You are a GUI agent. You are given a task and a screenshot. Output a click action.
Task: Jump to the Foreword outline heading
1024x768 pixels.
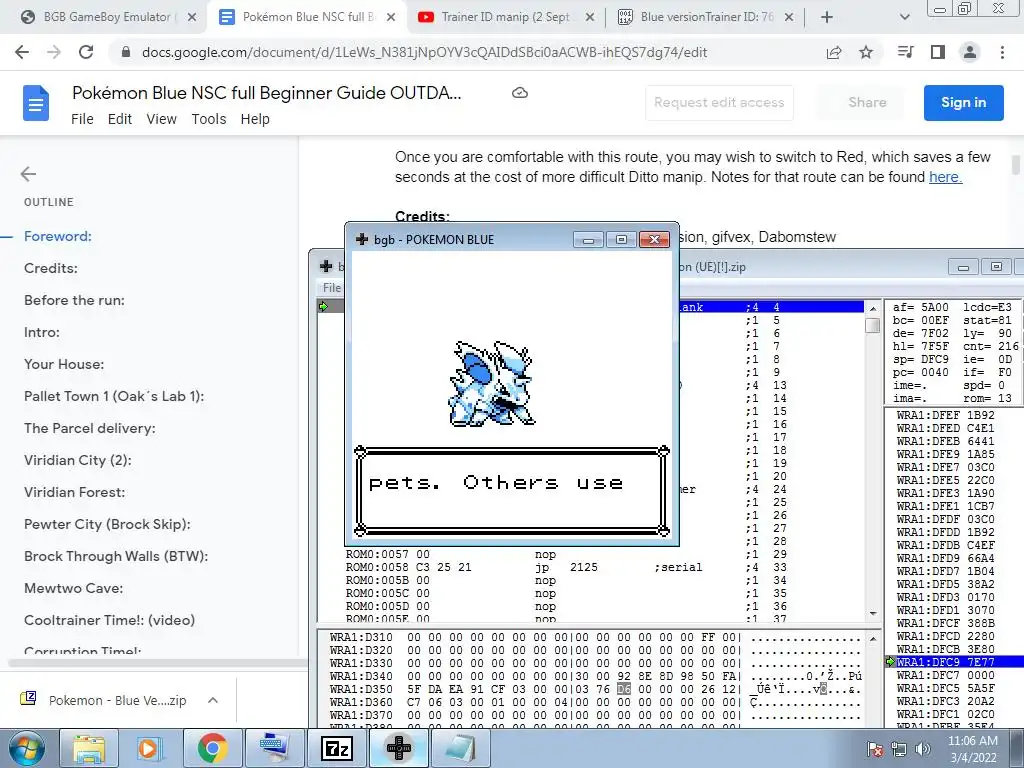(x=58, y=236)
